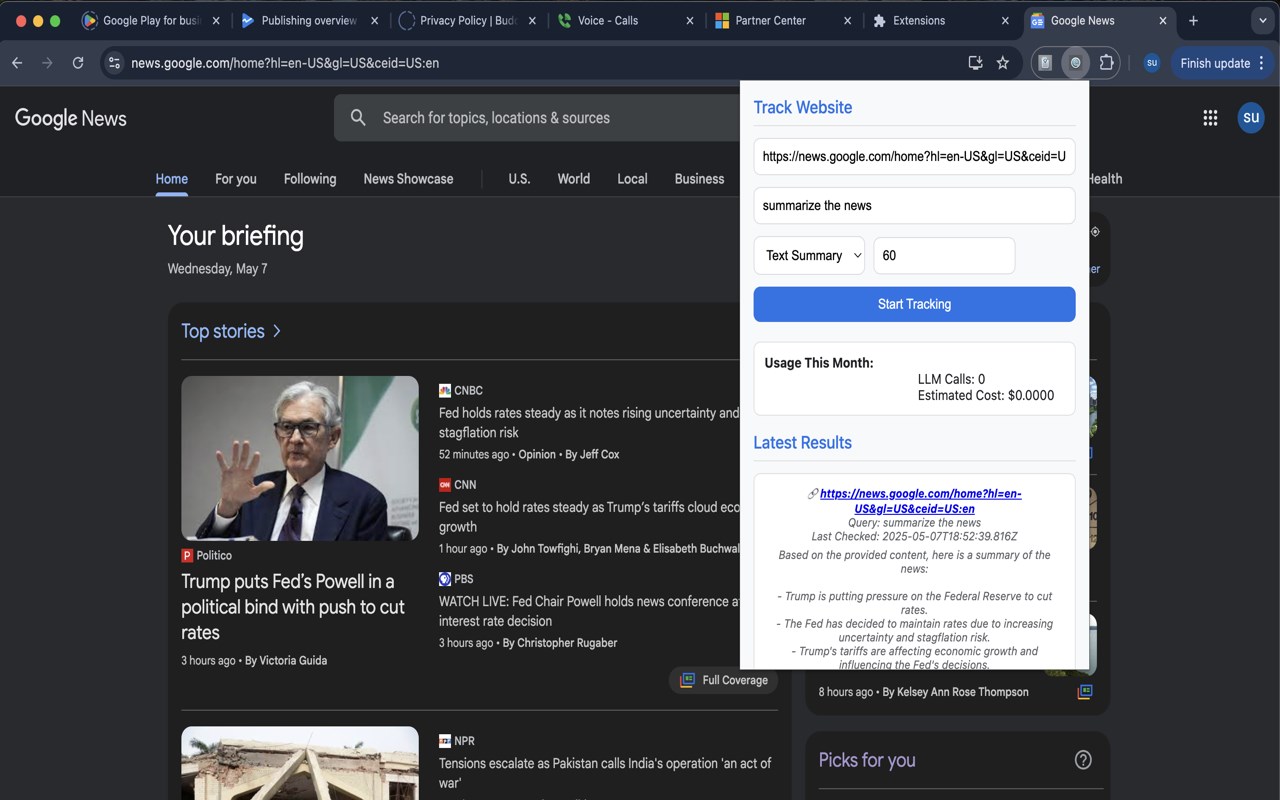Viewport: 1280px width, 800px height.
Task: Click the Start Tracking button
Action: [914, 304]
